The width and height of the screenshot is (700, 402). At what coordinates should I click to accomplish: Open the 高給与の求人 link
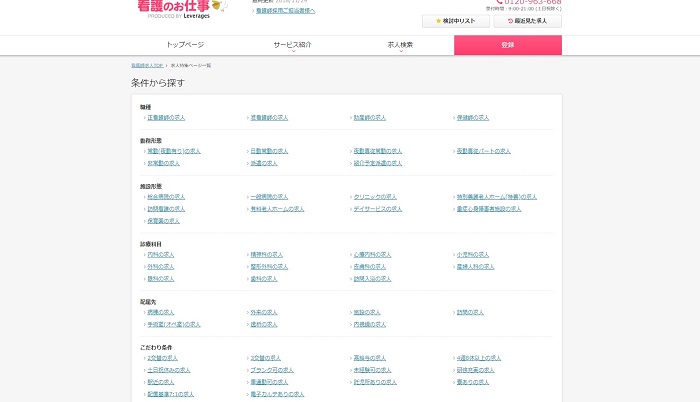point(372,358)
